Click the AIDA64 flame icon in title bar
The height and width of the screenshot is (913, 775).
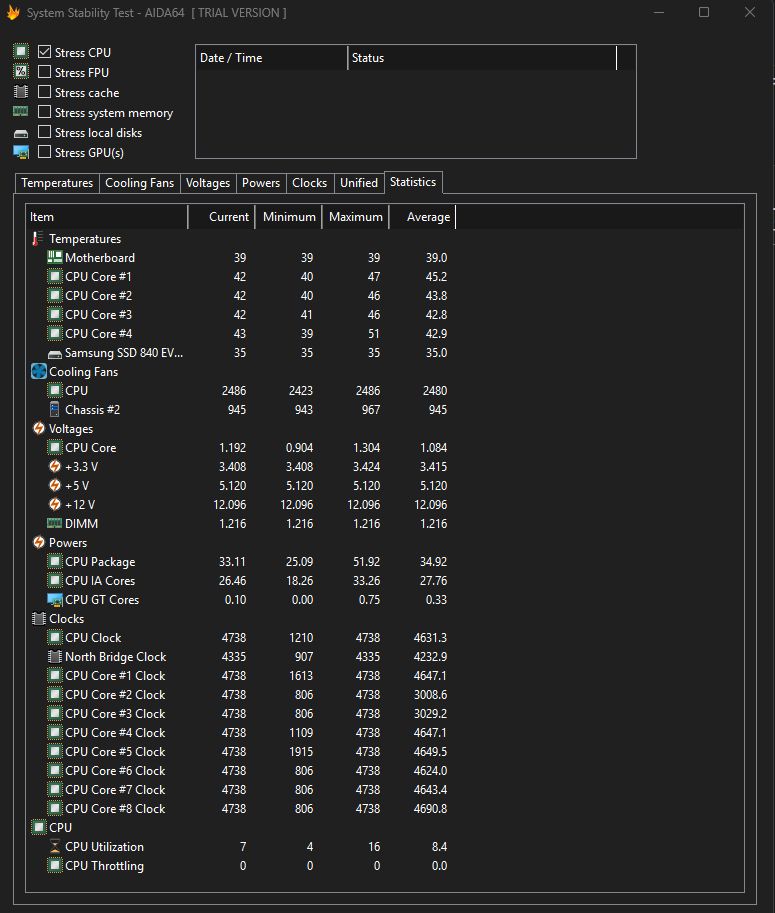tap(13, 13)
